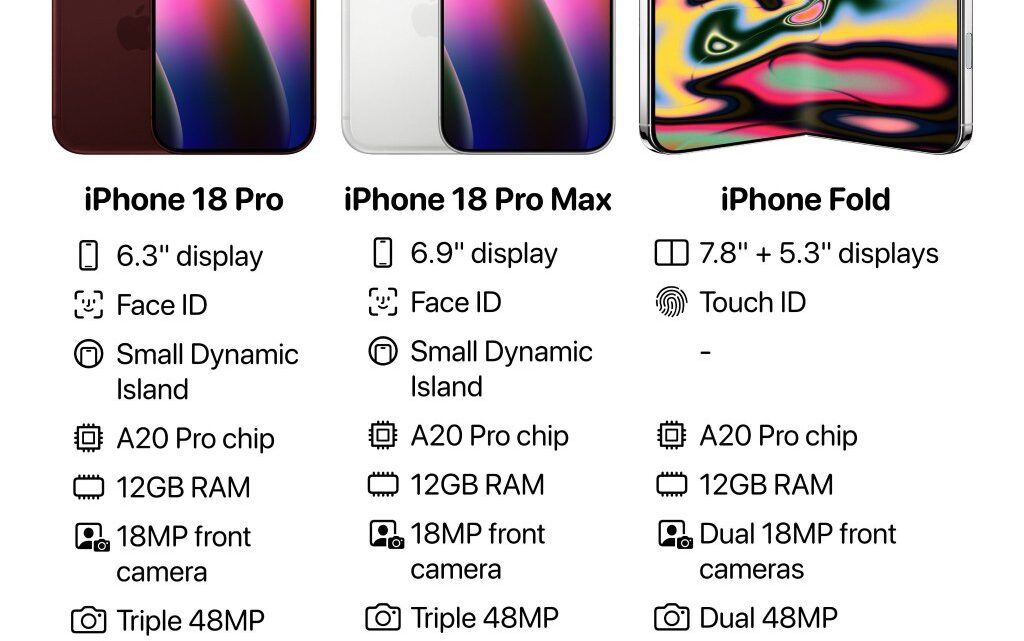Click the foldable display icon beside 7.8" + 5.3"
The height and width of the screenshot is (641, 1024).
click(671, 253)
